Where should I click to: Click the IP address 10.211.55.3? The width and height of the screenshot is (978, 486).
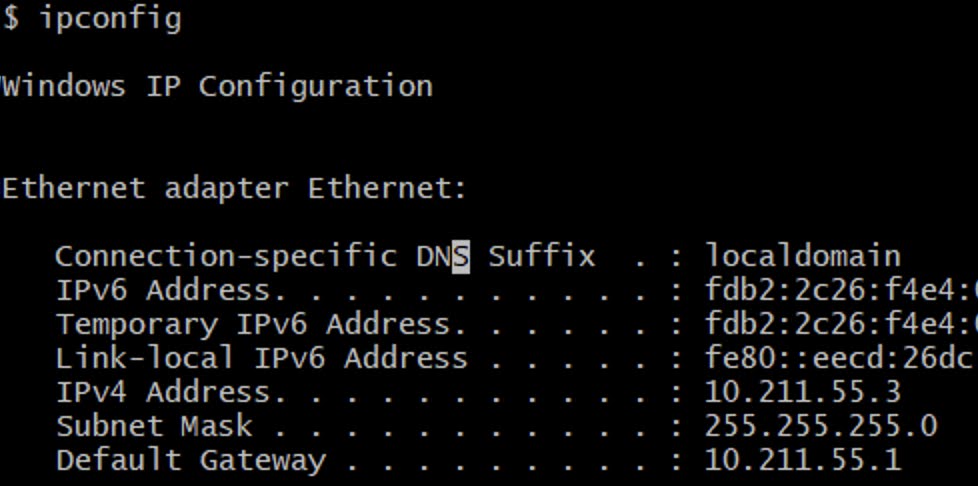pos(803,392)
